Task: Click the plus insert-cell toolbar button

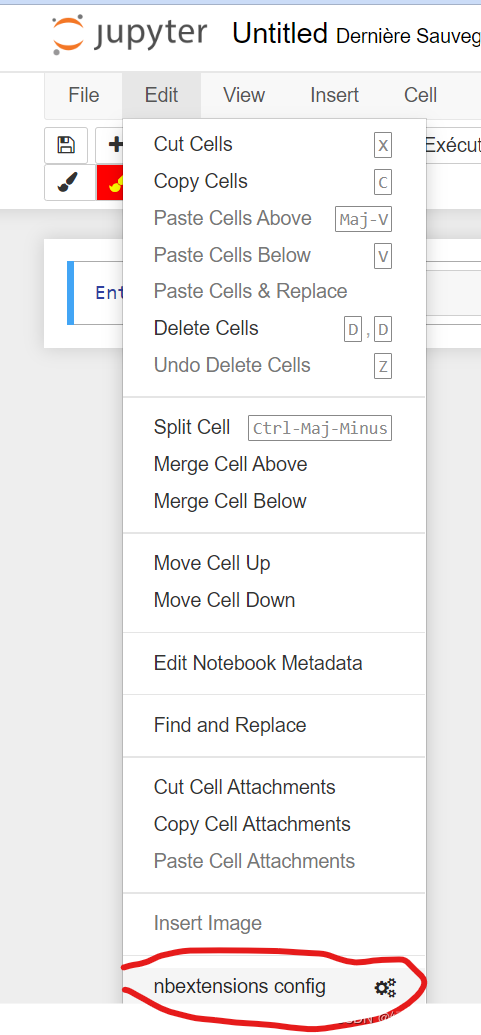Action: coord(110,145)
